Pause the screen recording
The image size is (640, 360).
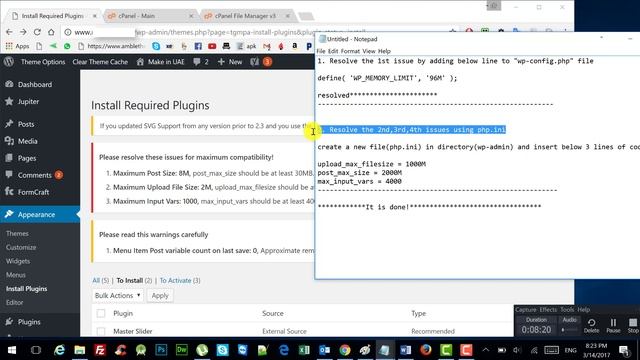tap(613, 325)
